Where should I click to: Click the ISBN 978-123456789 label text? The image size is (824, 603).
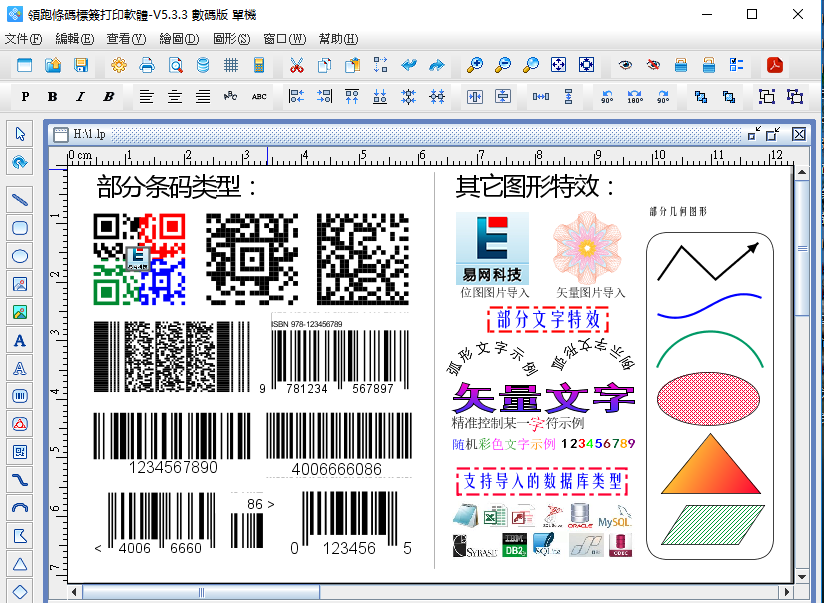tap(307, 324)
